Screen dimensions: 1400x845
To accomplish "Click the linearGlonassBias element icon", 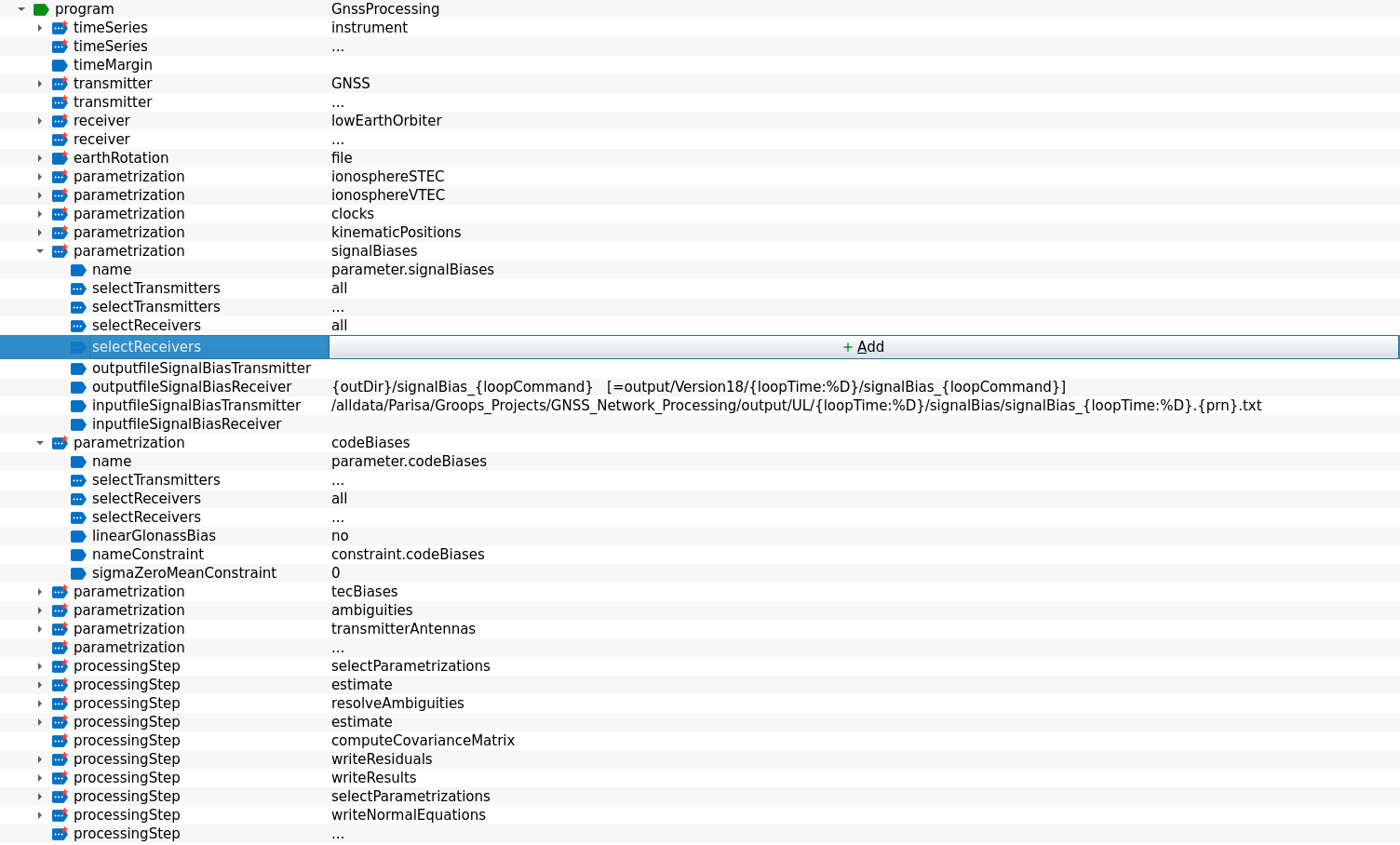I will point(78,535).
